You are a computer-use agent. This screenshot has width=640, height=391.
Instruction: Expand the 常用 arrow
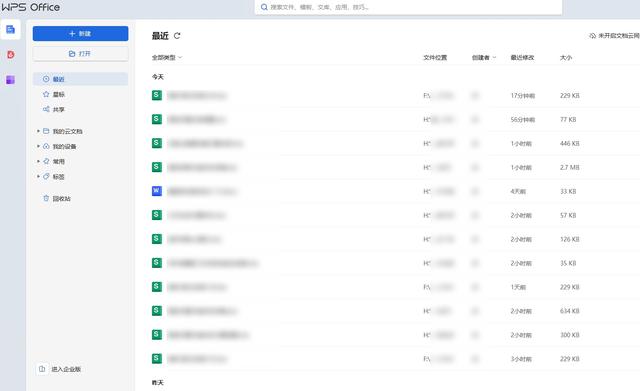(x=38, y=161)
